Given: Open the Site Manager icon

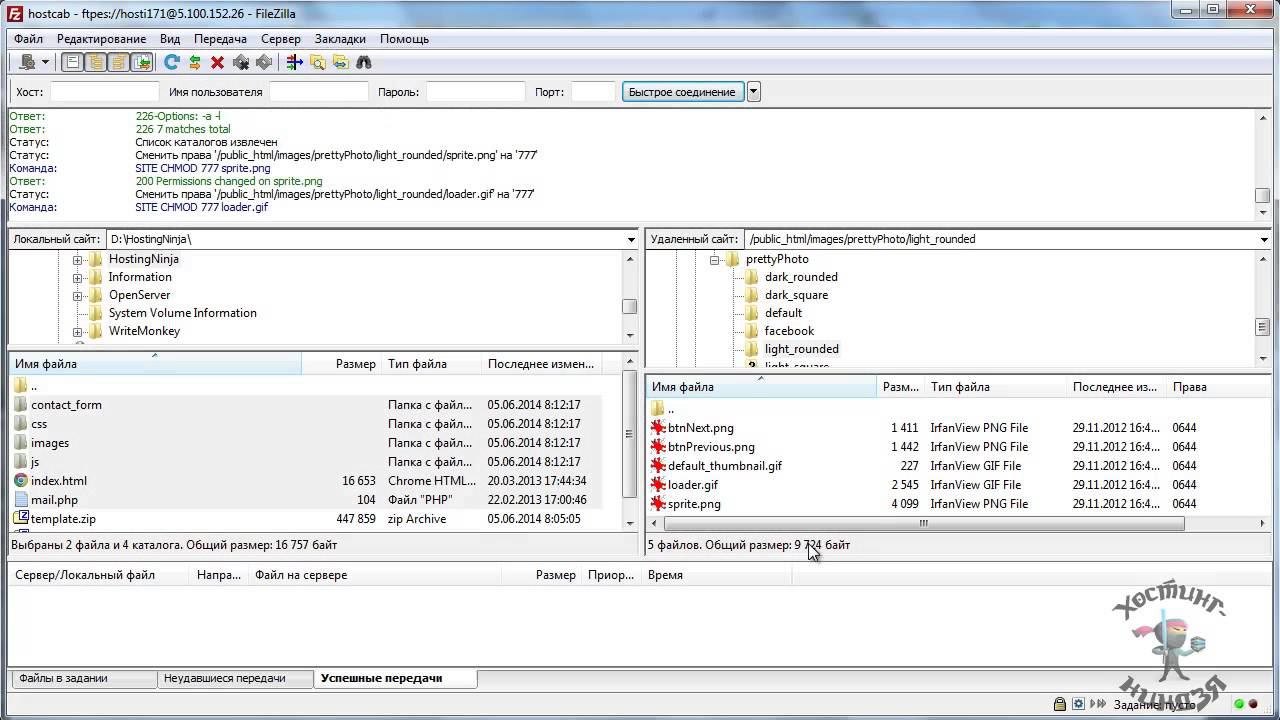Looking at the screenshot, I should 27,62.
